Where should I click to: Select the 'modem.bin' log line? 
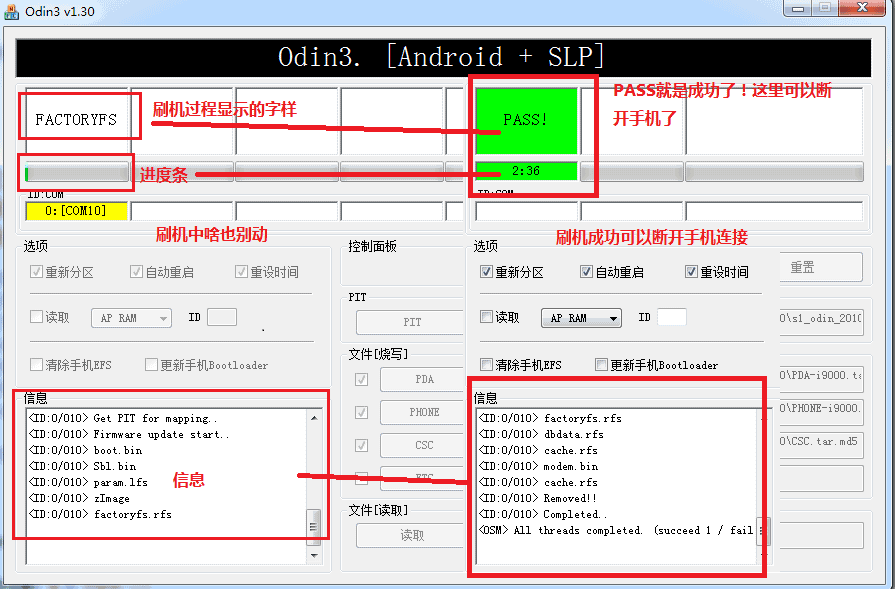[538, 466]
